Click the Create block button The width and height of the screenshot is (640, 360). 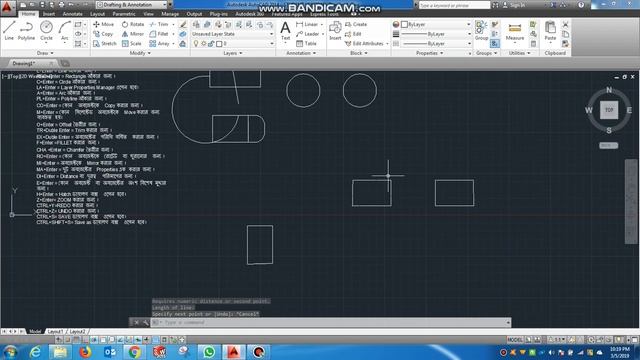356,24
